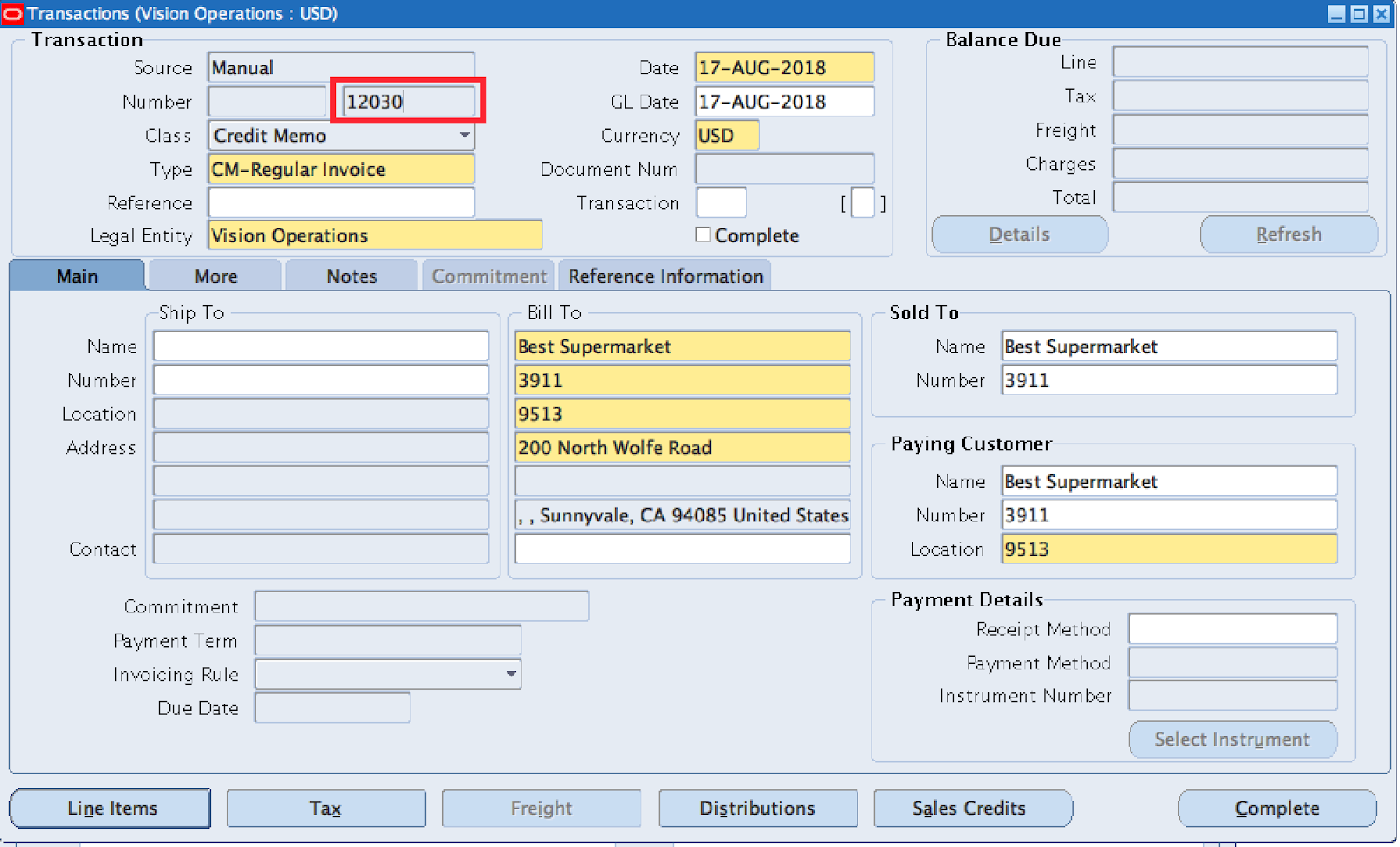Click Select Instrument in Payment Details
The width and height of the screenshot is (1400, 847).
(1232, 739)
